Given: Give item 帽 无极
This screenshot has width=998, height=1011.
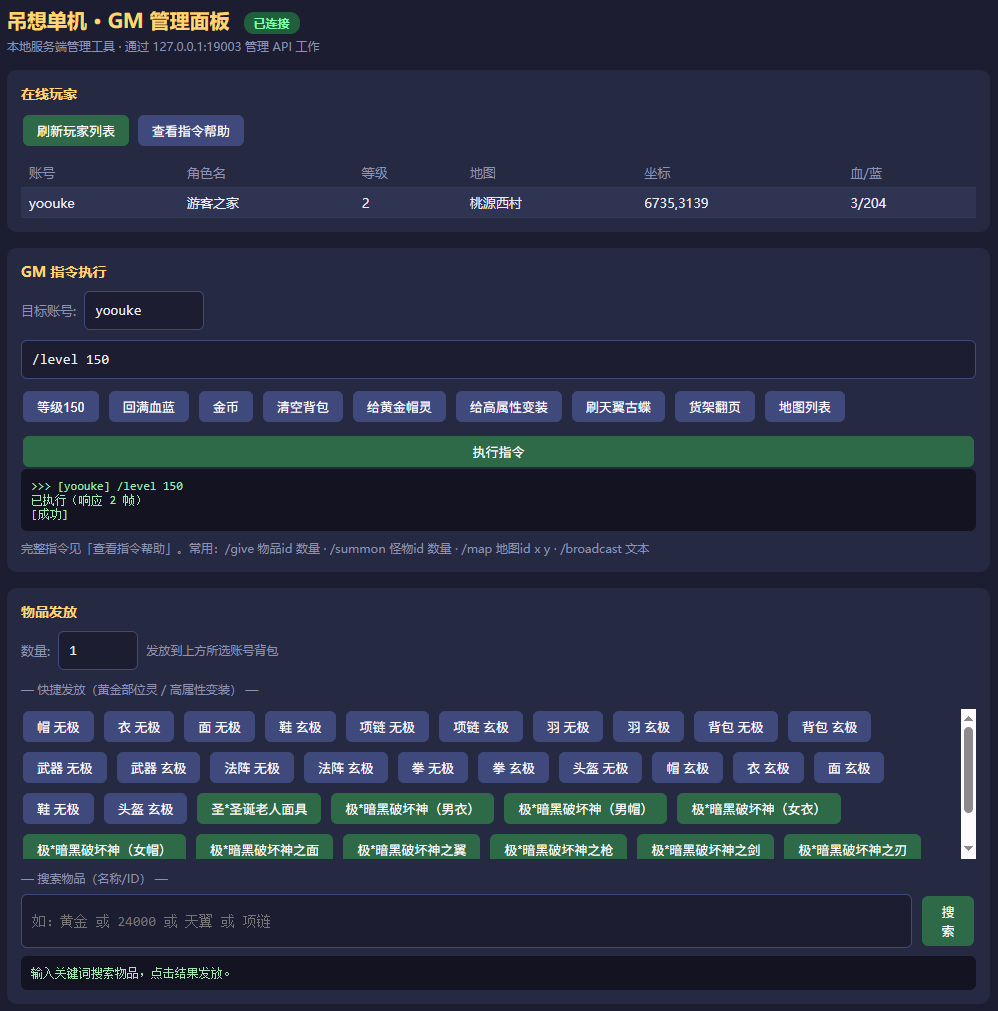Looking at the screenshot, I should point(58,727).
